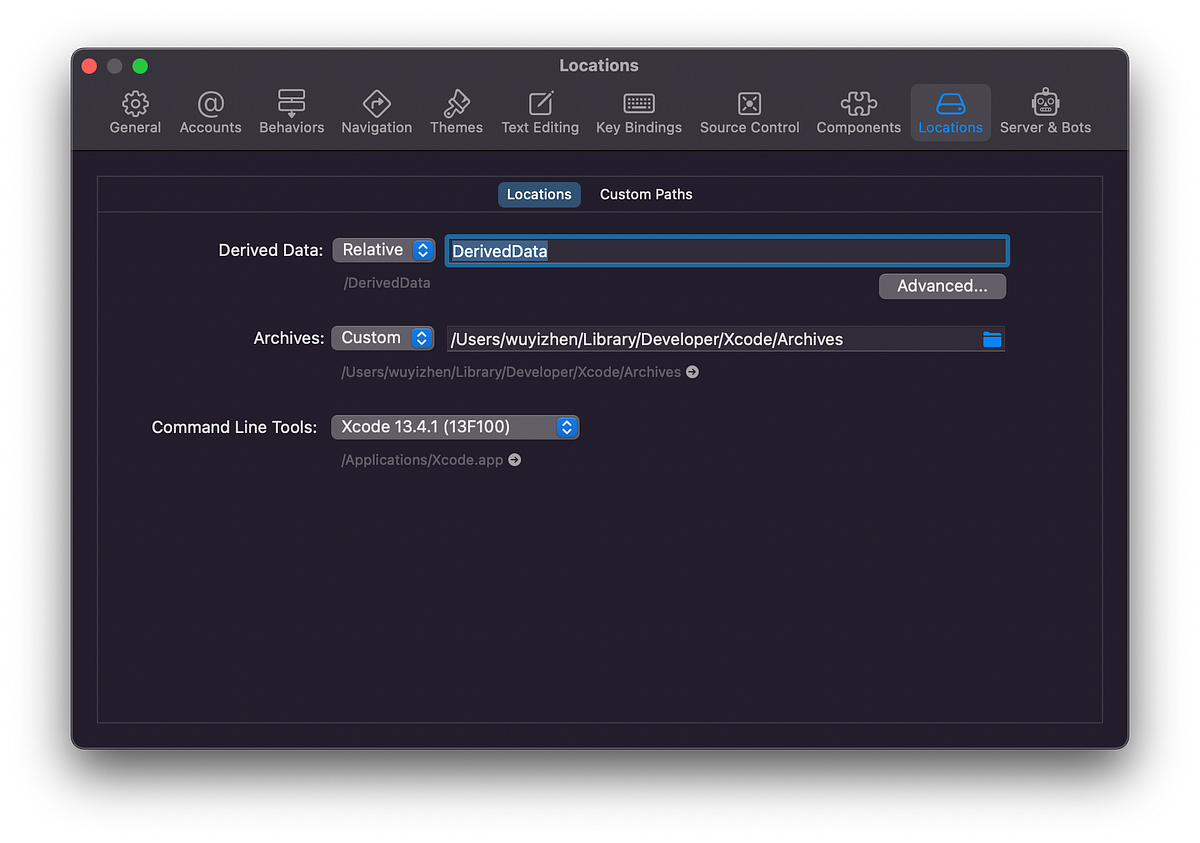This screenshot has width=1200, height=843.
Task: Open the Components preferences pane
Action: pos(858,113)
